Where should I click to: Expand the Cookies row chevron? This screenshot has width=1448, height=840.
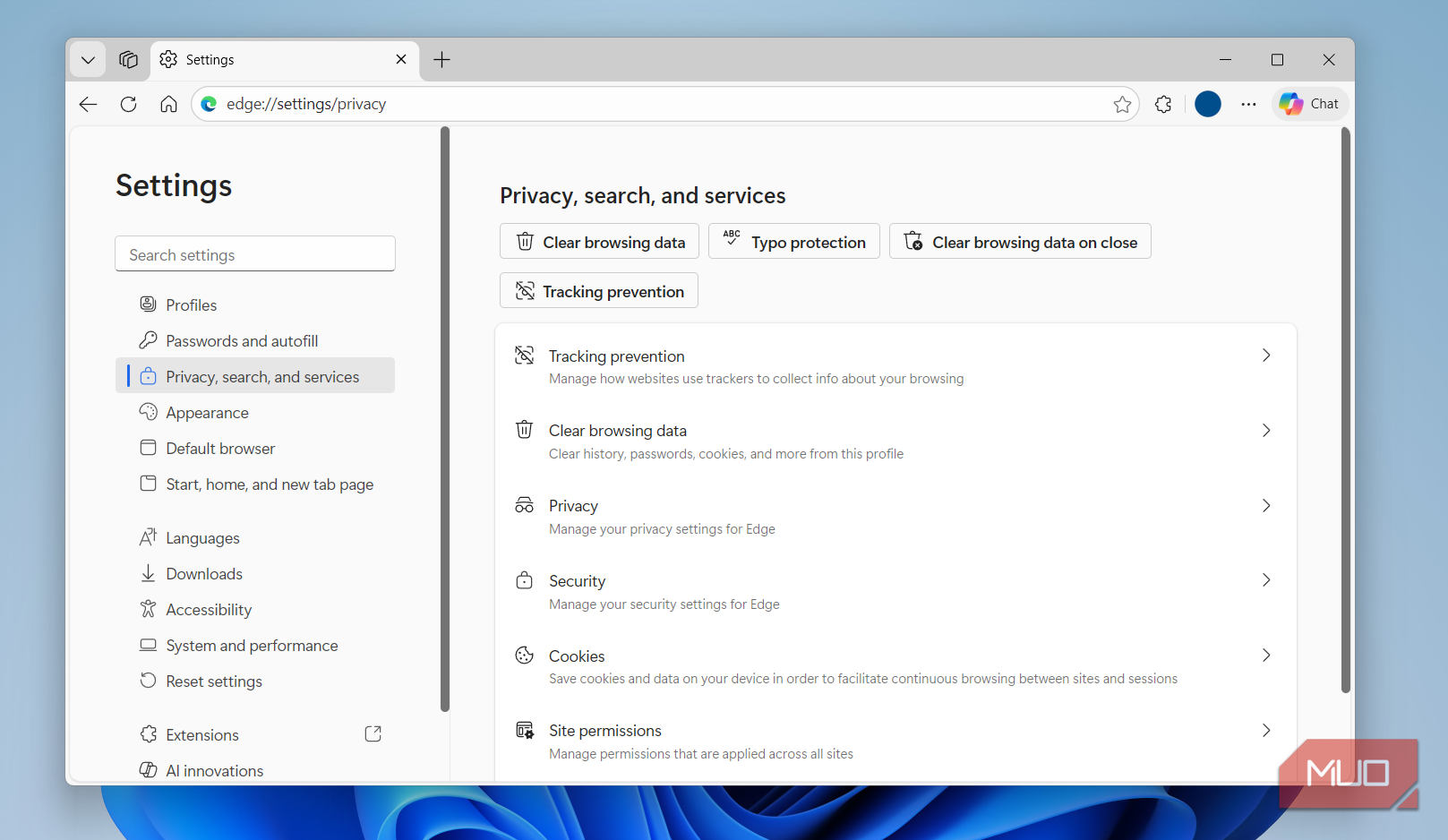click(x=1265, y=656)
